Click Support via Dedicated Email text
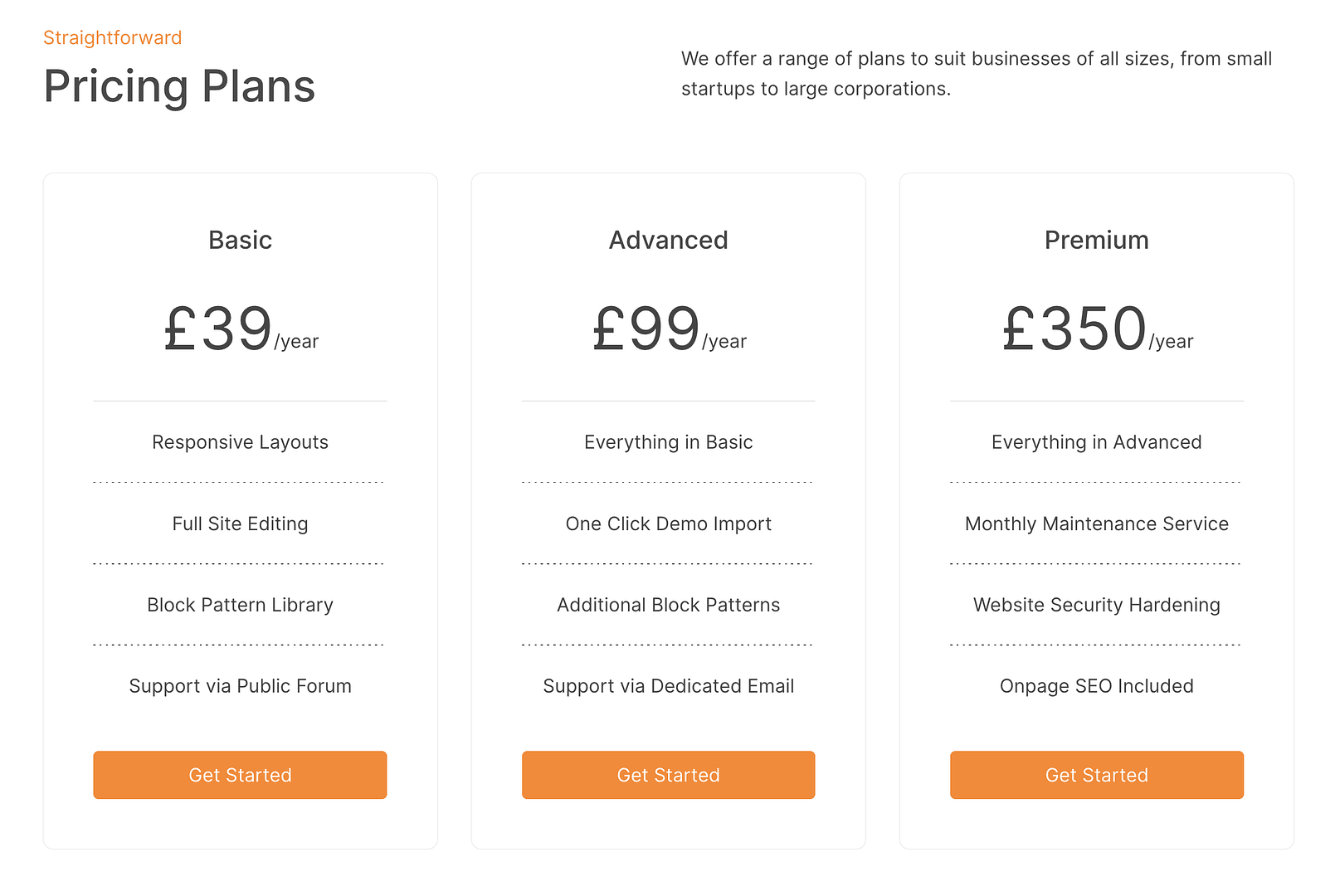1335x896 pixels. 668,686
